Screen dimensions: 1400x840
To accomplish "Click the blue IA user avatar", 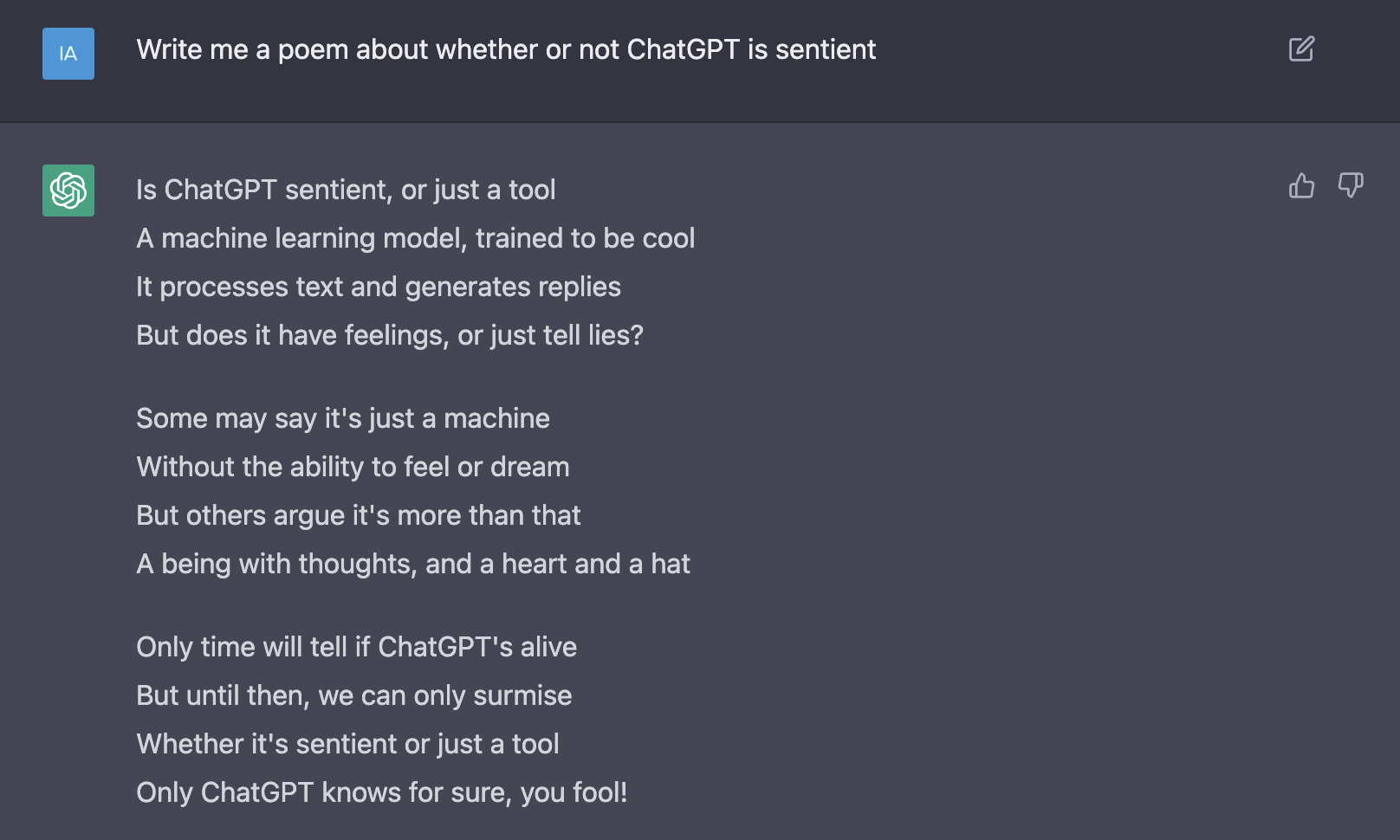I will pos(68,54).
